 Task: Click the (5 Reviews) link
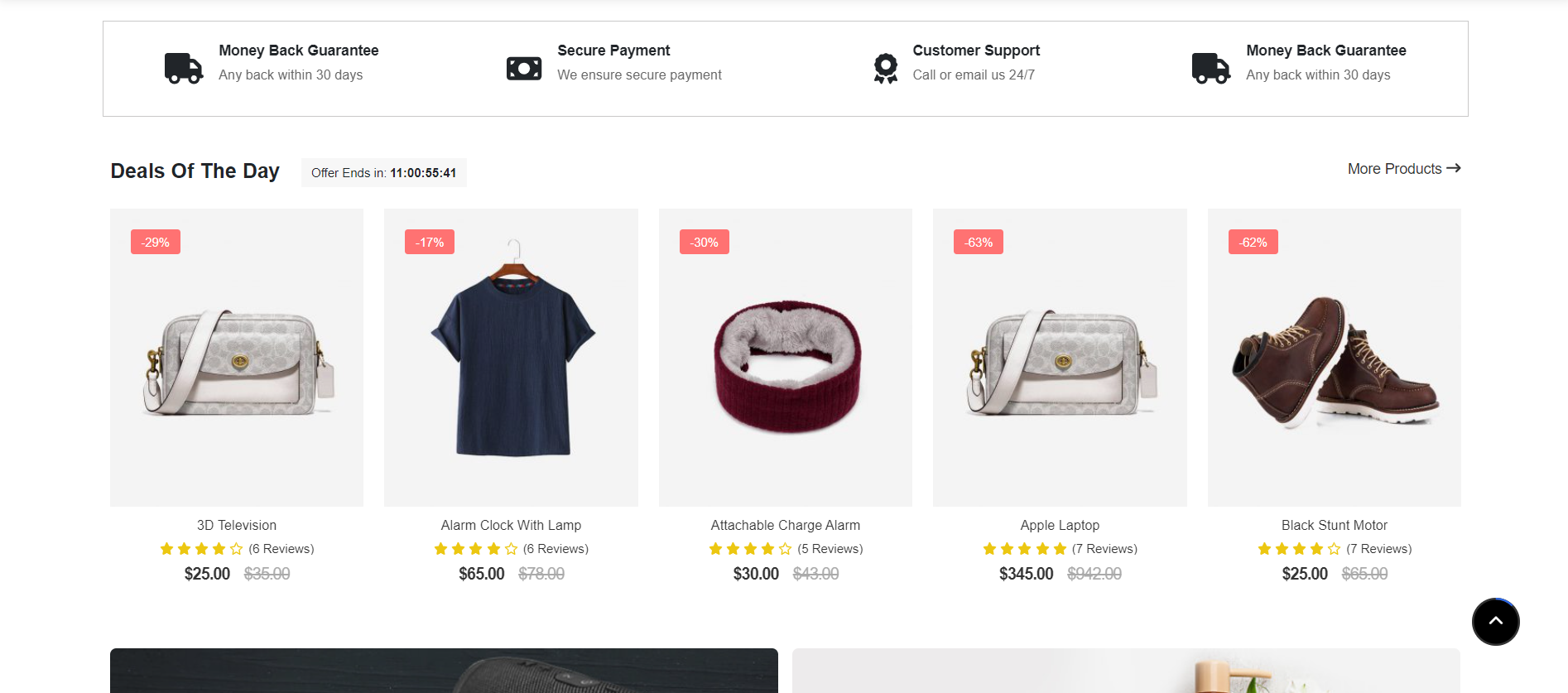click(x=830, y=549)
